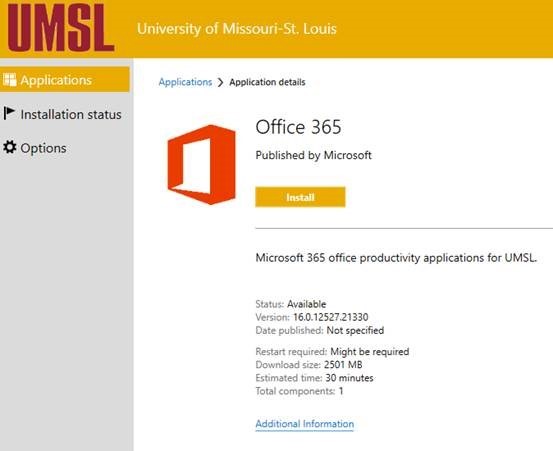
Task: Click the version number 16.0.12527.21330
Action: (x=330, y=317)
